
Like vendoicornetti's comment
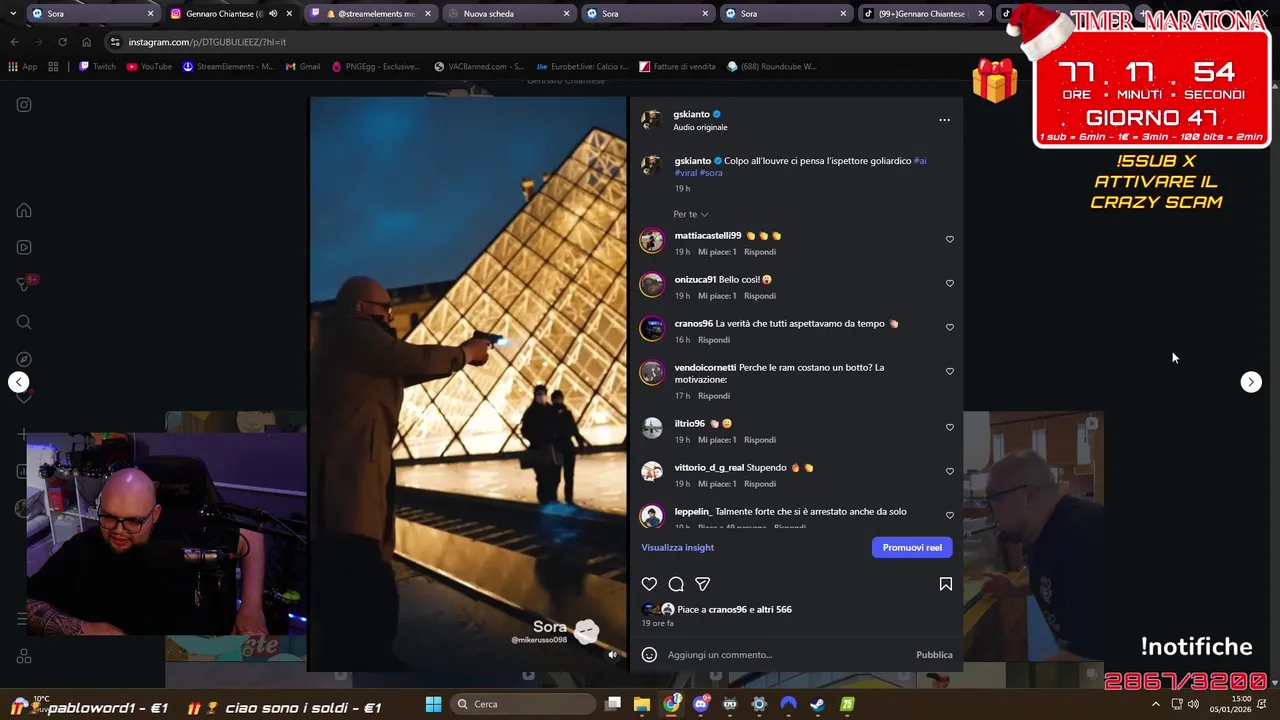point(950,371)
